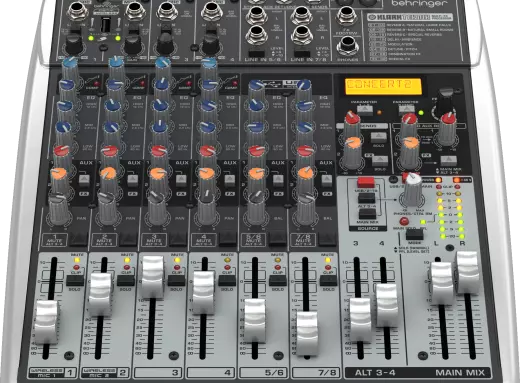The image size is (520, 383).
Task: Solo the 5/6 stereo channel
Action: 278,281
